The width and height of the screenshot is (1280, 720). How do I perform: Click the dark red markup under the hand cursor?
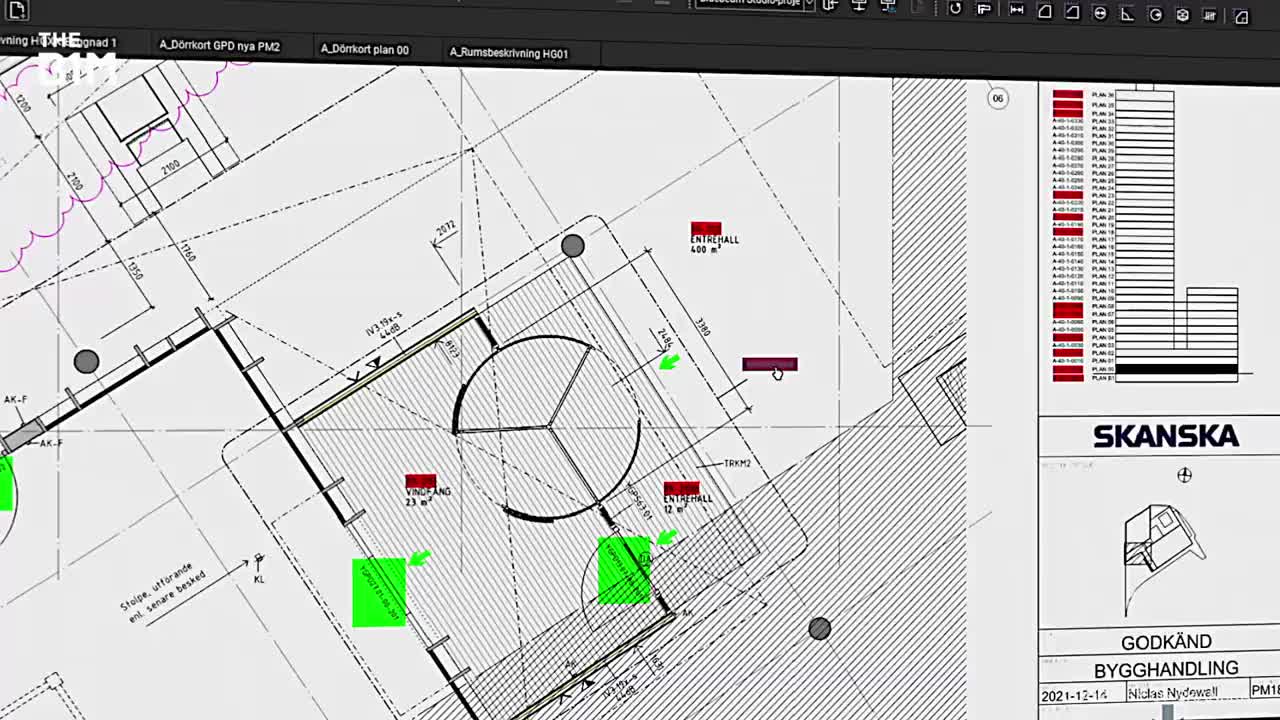(x=770, y=364)
